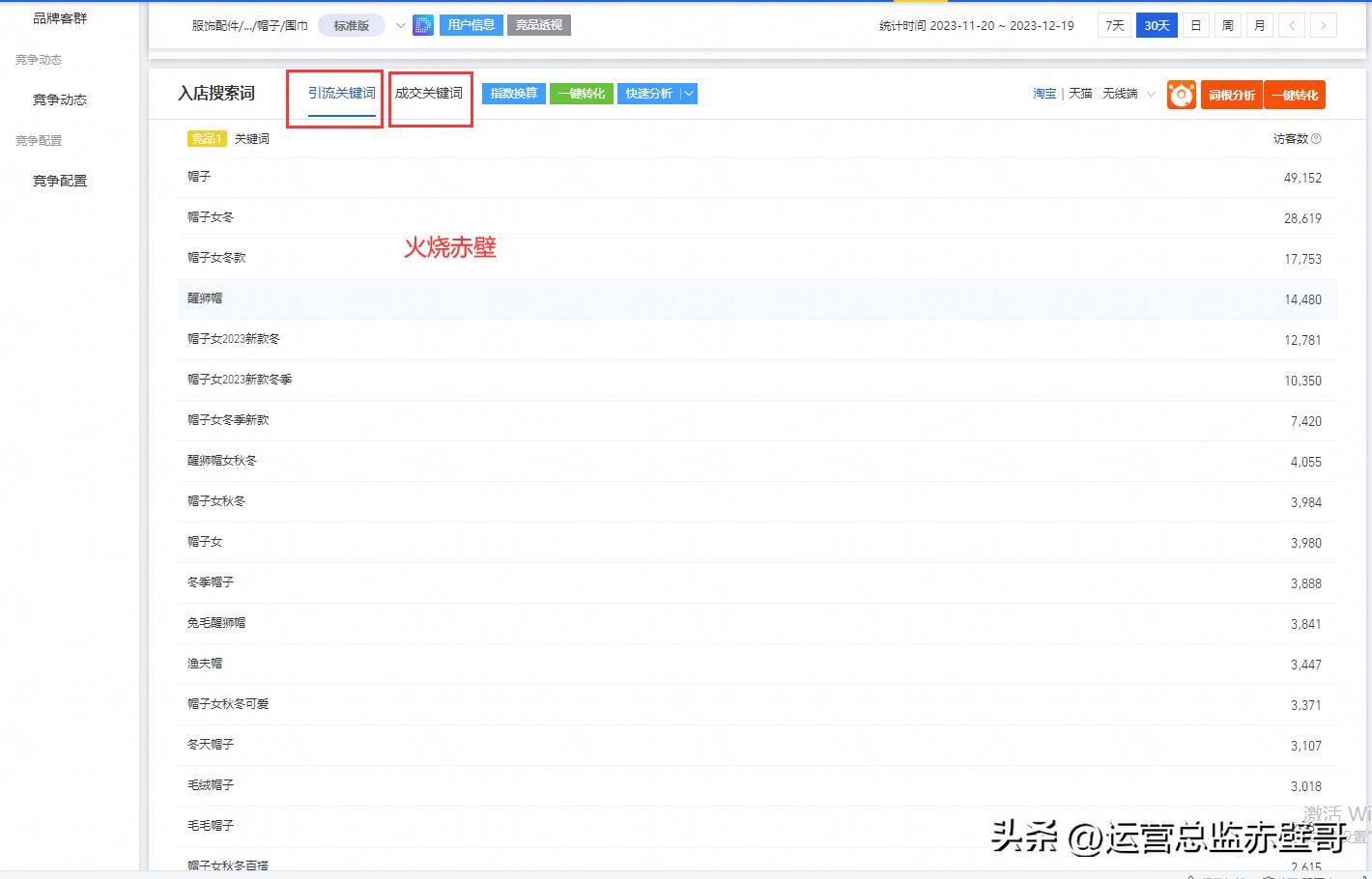Open the 词根分析 button
1372x879 pixels.
point(1232,95)
